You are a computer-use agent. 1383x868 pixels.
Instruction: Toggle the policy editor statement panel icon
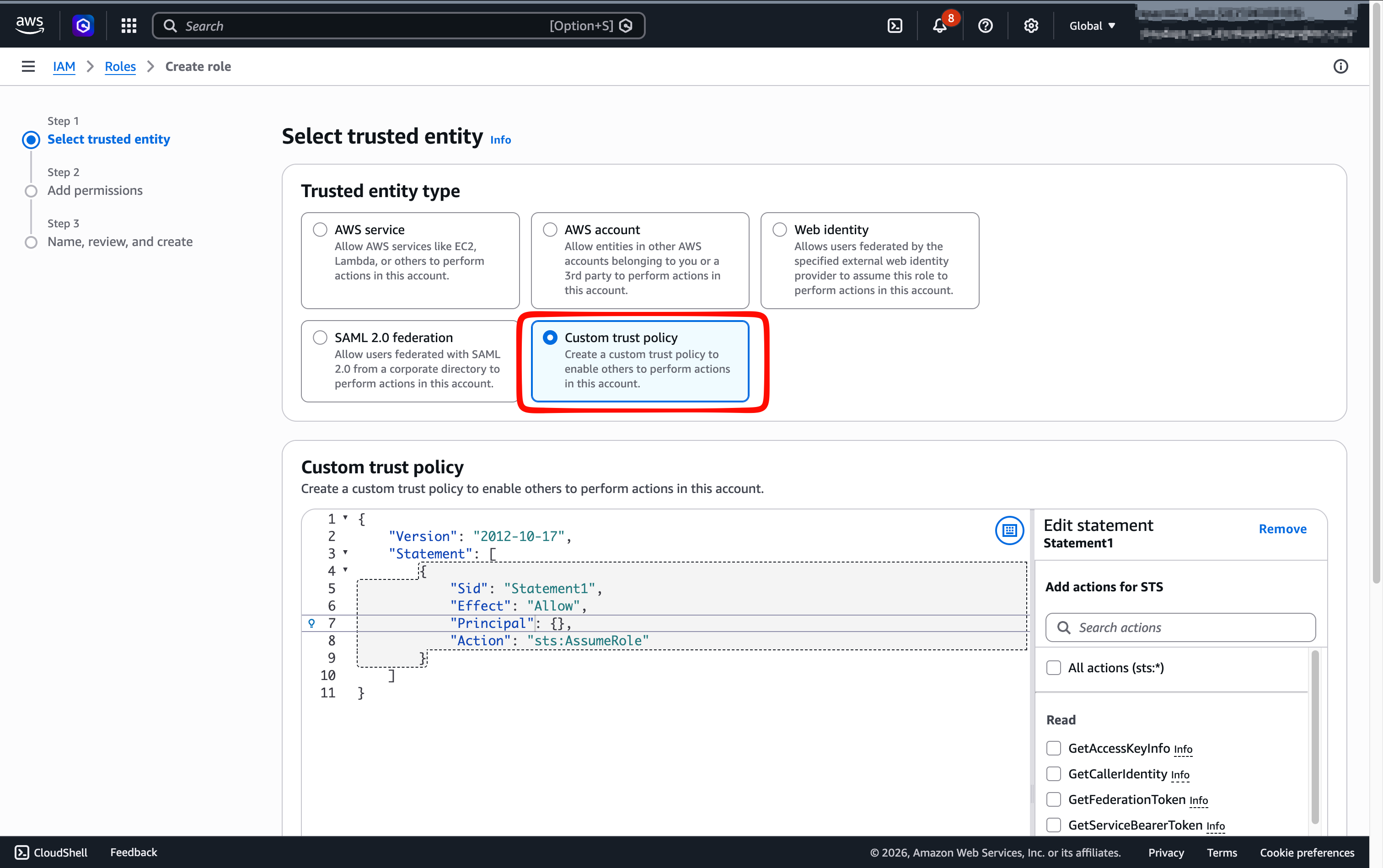click(x=1009, y=530)
